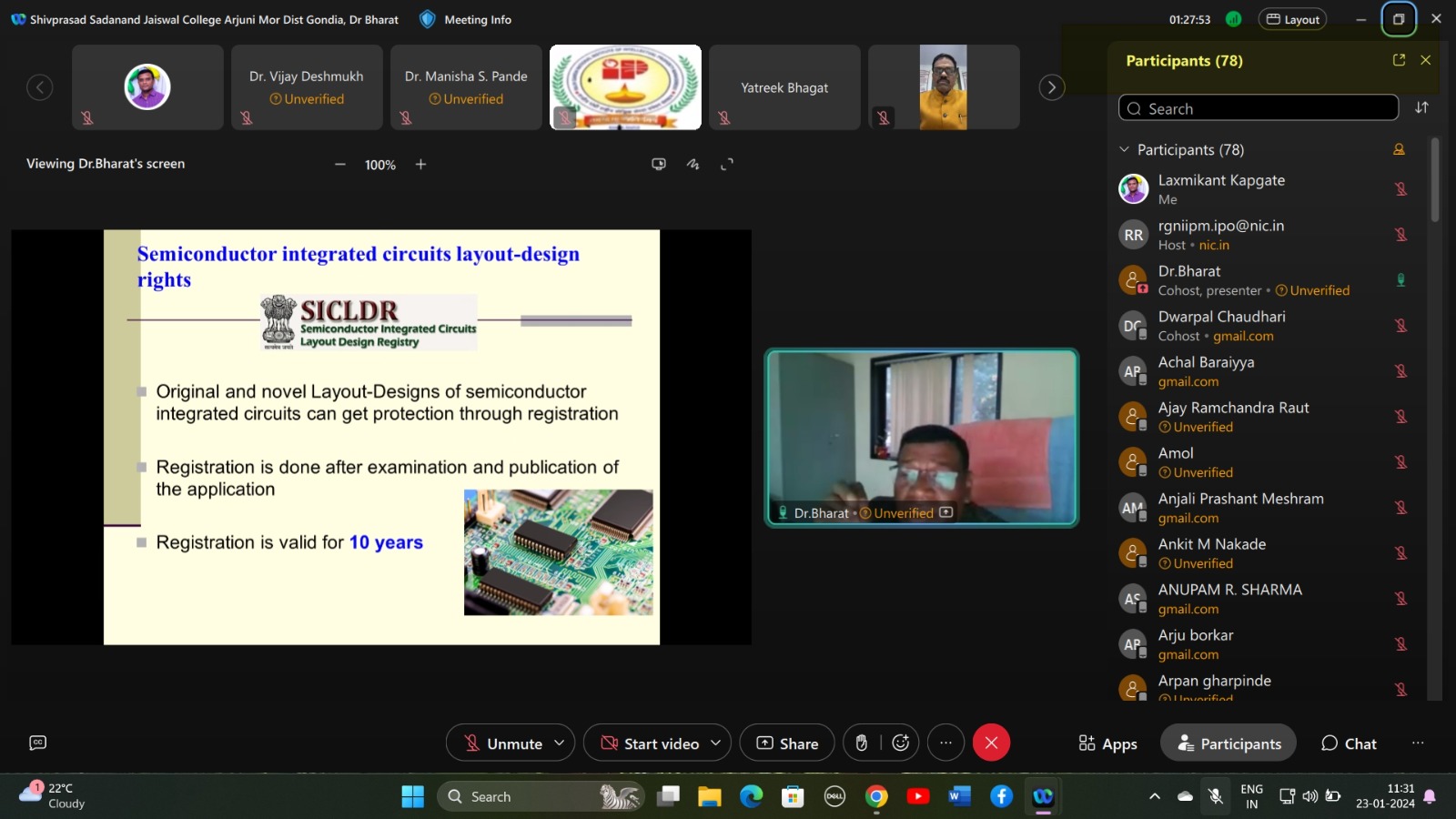Zoom out of shared screen
The width and height of the screenshot is (1456, 819).
pos(340,165)
